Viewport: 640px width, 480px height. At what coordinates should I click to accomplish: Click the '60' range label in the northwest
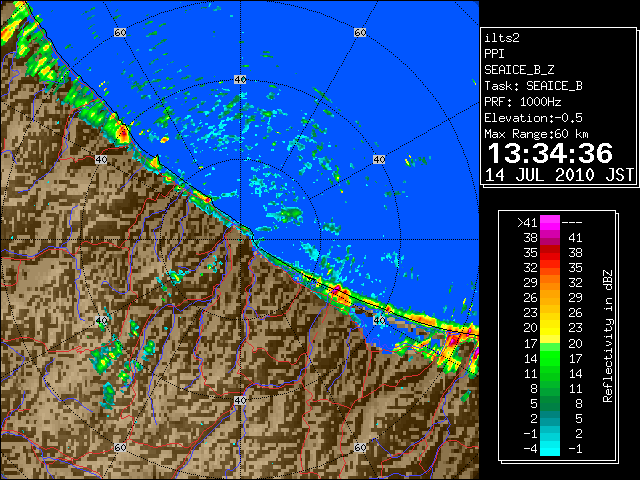coord(120,32)
